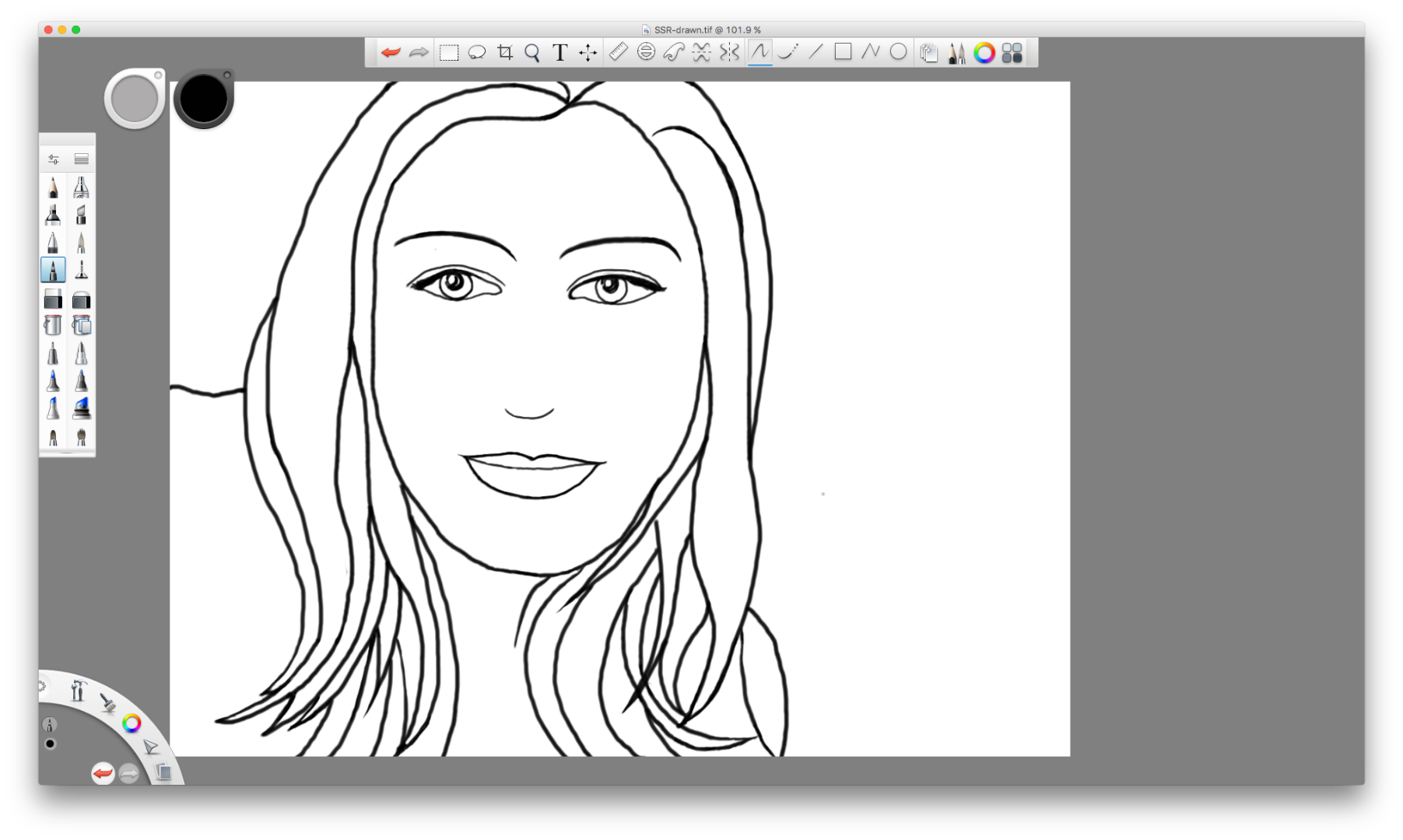The width and height of the screenshot is (1403, 840).
Task: Click the red Undo arrow in top toolbar
Action: 391,53
